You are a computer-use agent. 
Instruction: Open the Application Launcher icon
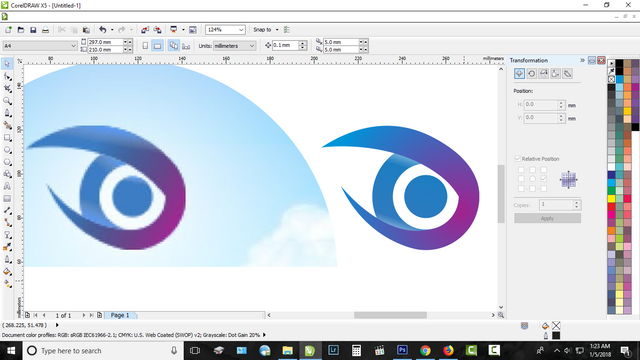173,30
